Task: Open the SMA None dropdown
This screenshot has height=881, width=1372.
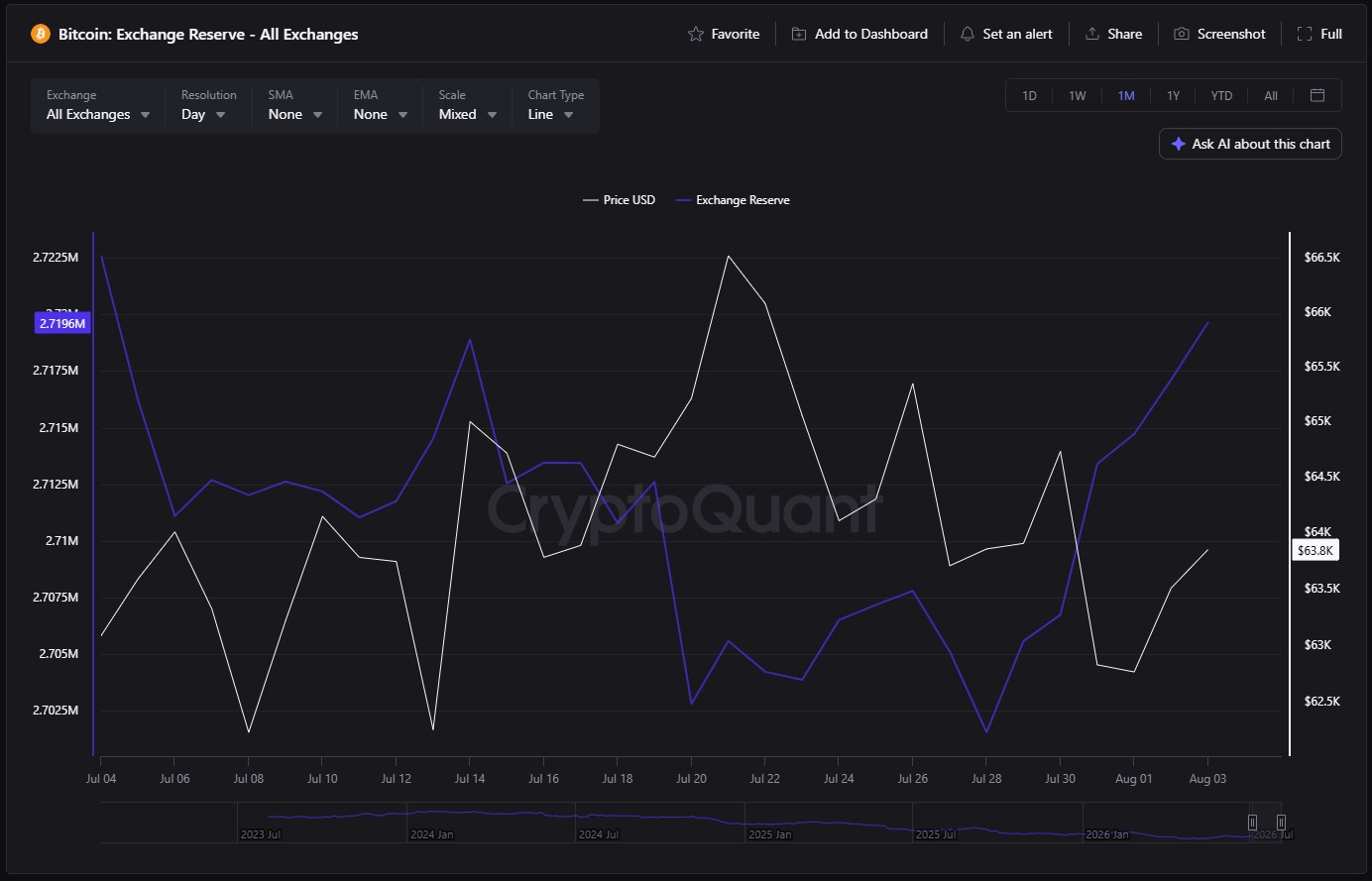Action: point(294,105)
